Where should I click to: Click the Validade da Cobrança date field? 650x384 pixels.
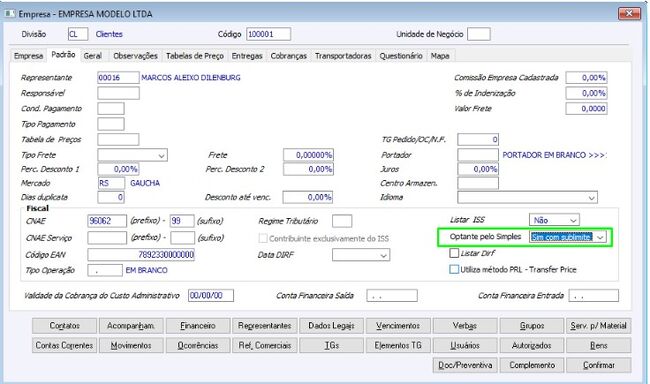[x=211, y=295]
